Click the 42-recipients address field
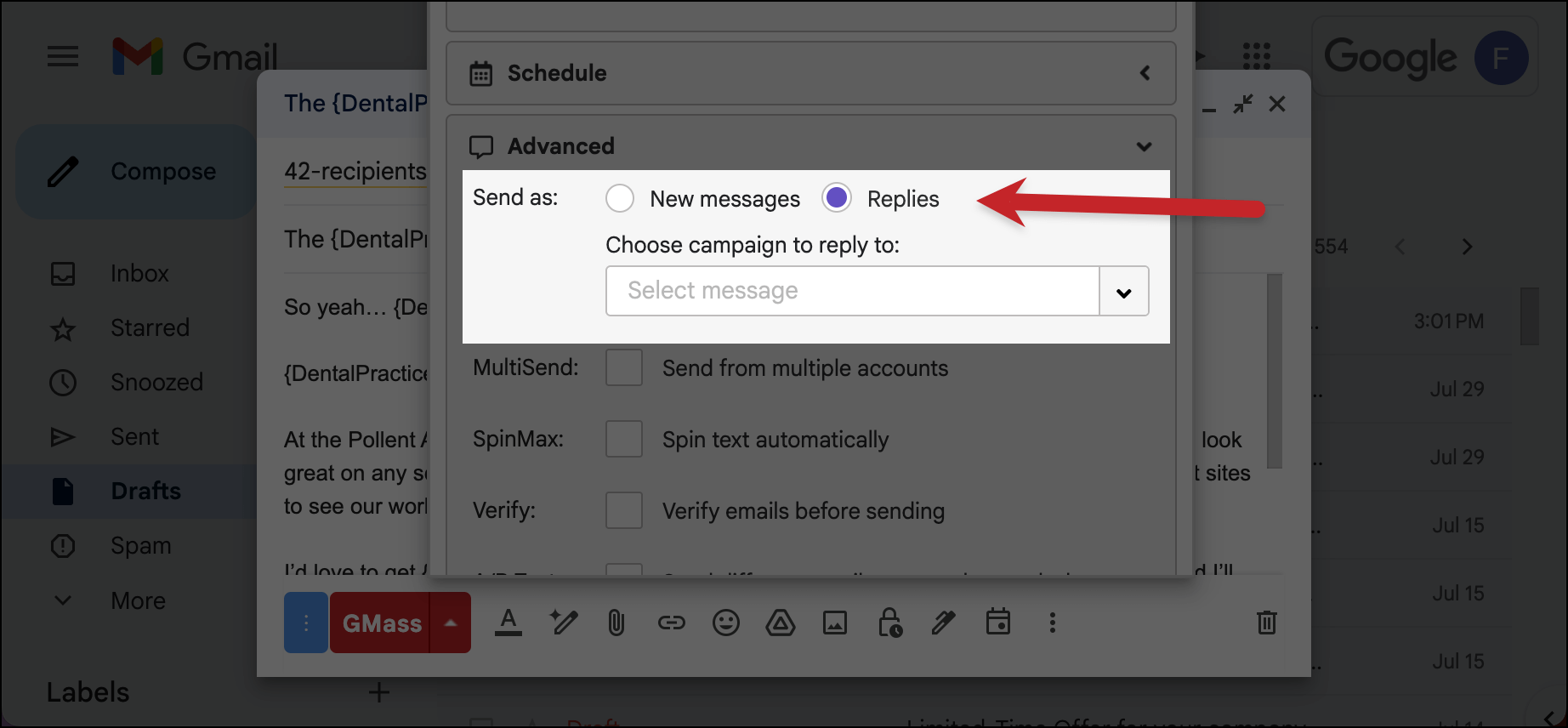Screen dimensions: 1568x728 355,171
